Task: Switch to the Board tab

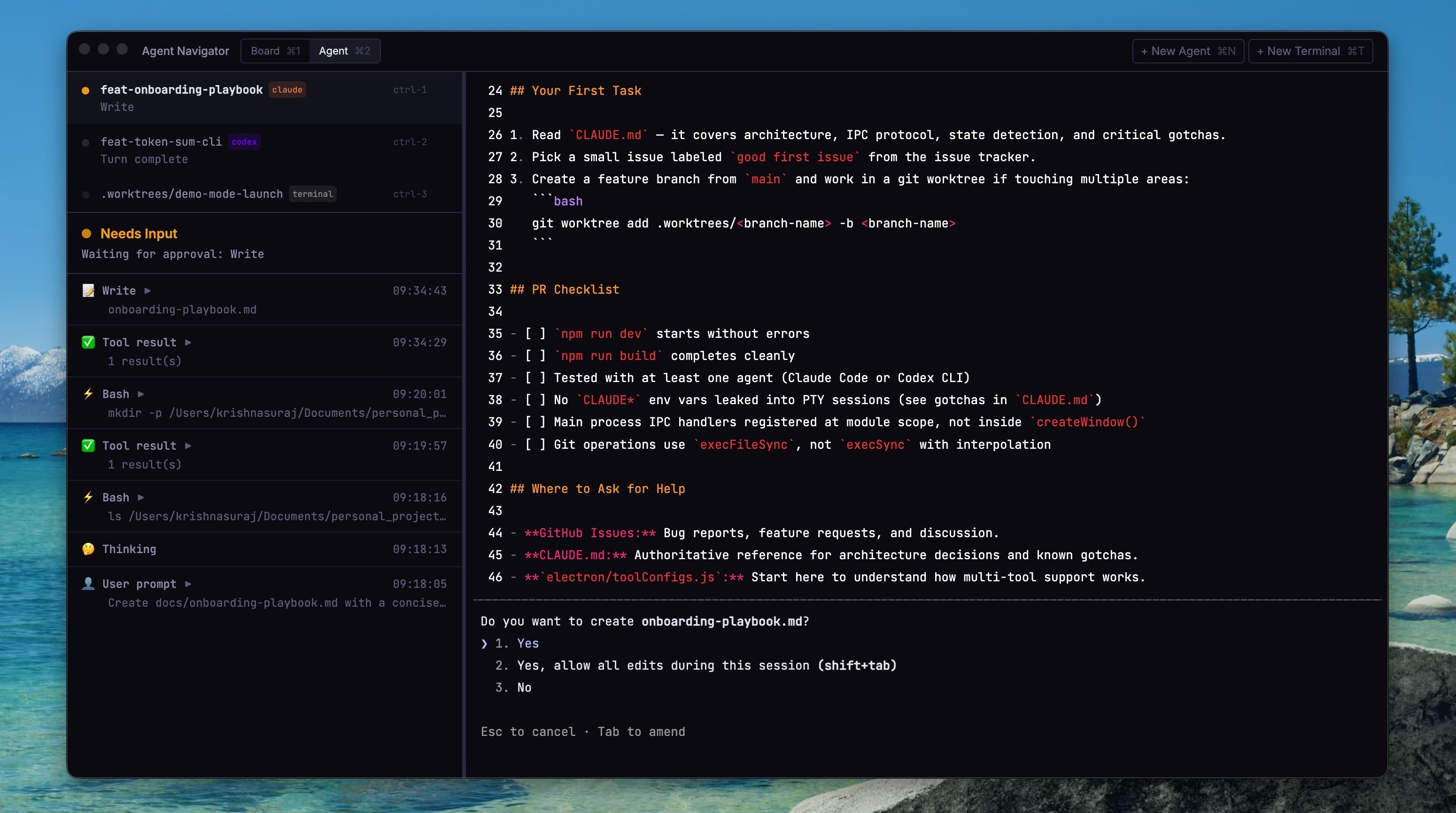Action: (275, 51)
